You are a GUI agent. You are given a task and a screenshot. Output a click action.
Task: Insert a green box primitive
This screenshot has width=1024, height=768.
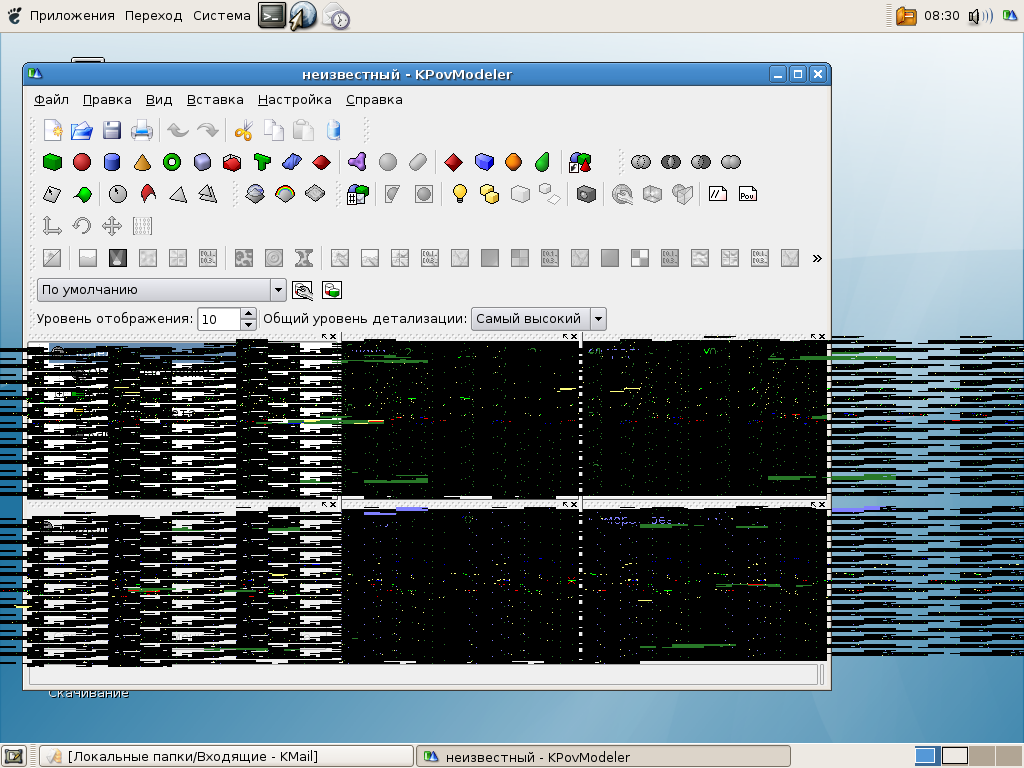pyautogui.click(x=52, y=162)
